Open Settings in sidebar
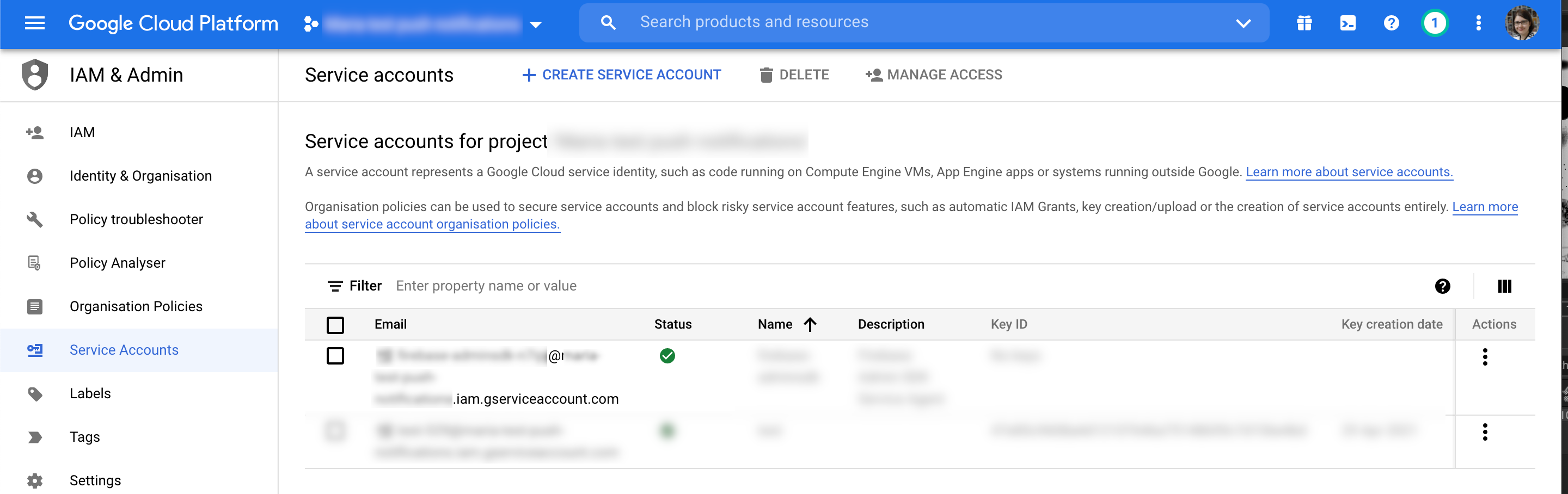 click(x=139, y=480)
